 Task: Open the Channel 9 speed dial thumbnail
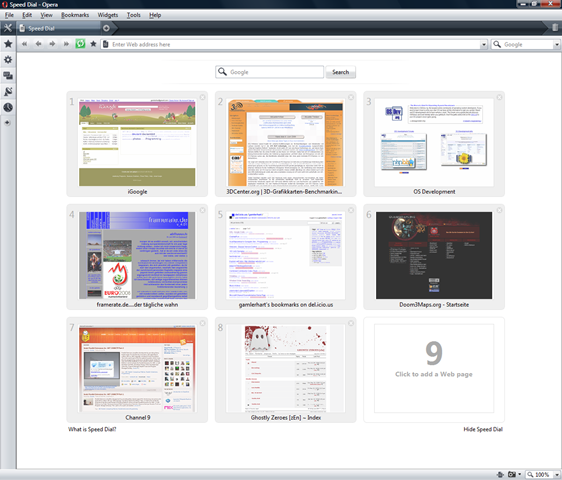(137, 368)
